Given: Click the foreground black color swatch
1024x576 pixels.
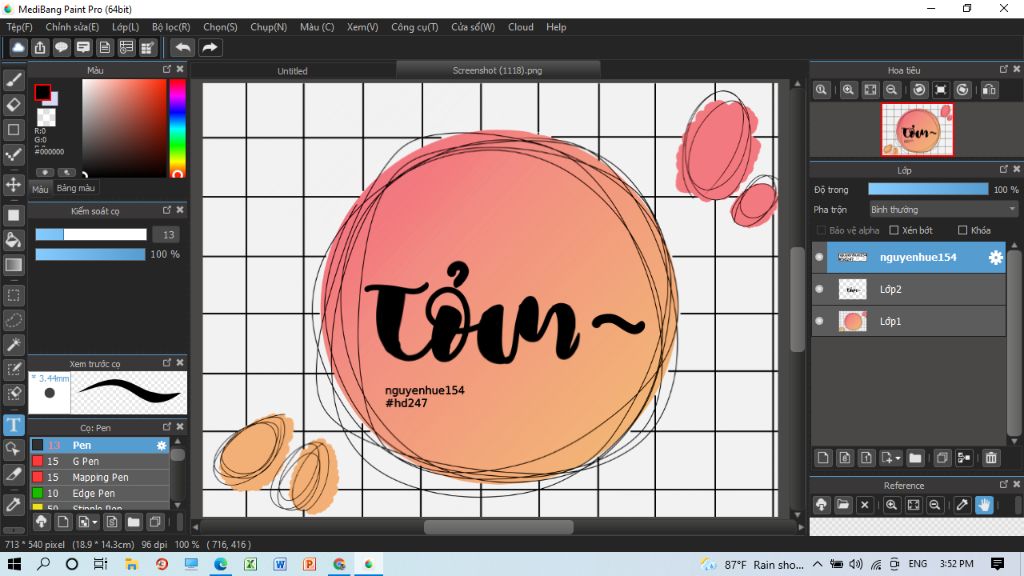Looking at the screenshot, I should (42, 92).
